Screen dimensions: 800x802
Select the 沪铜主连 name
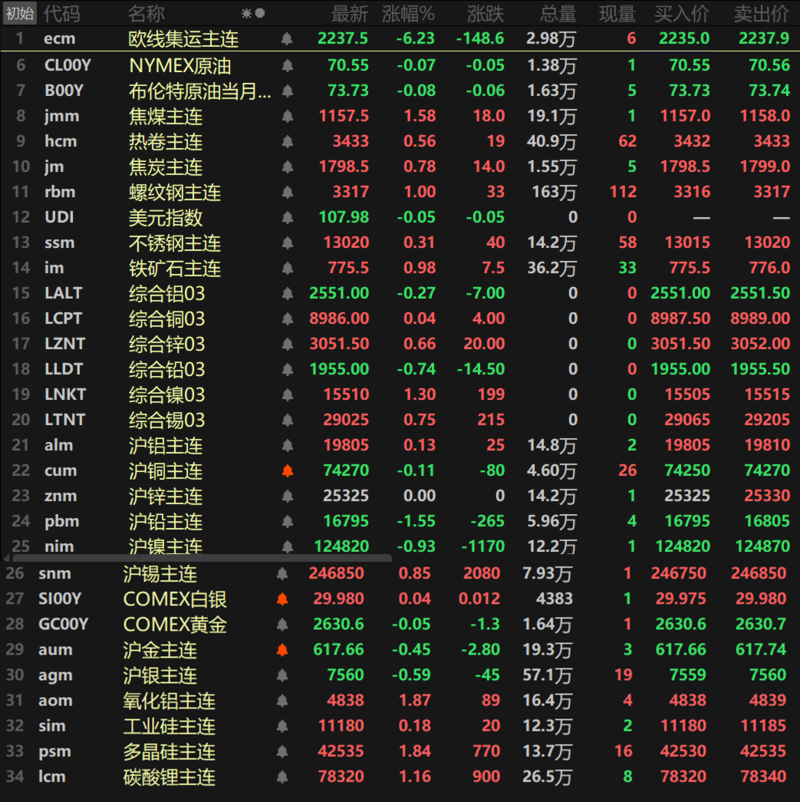pos(166,471)
